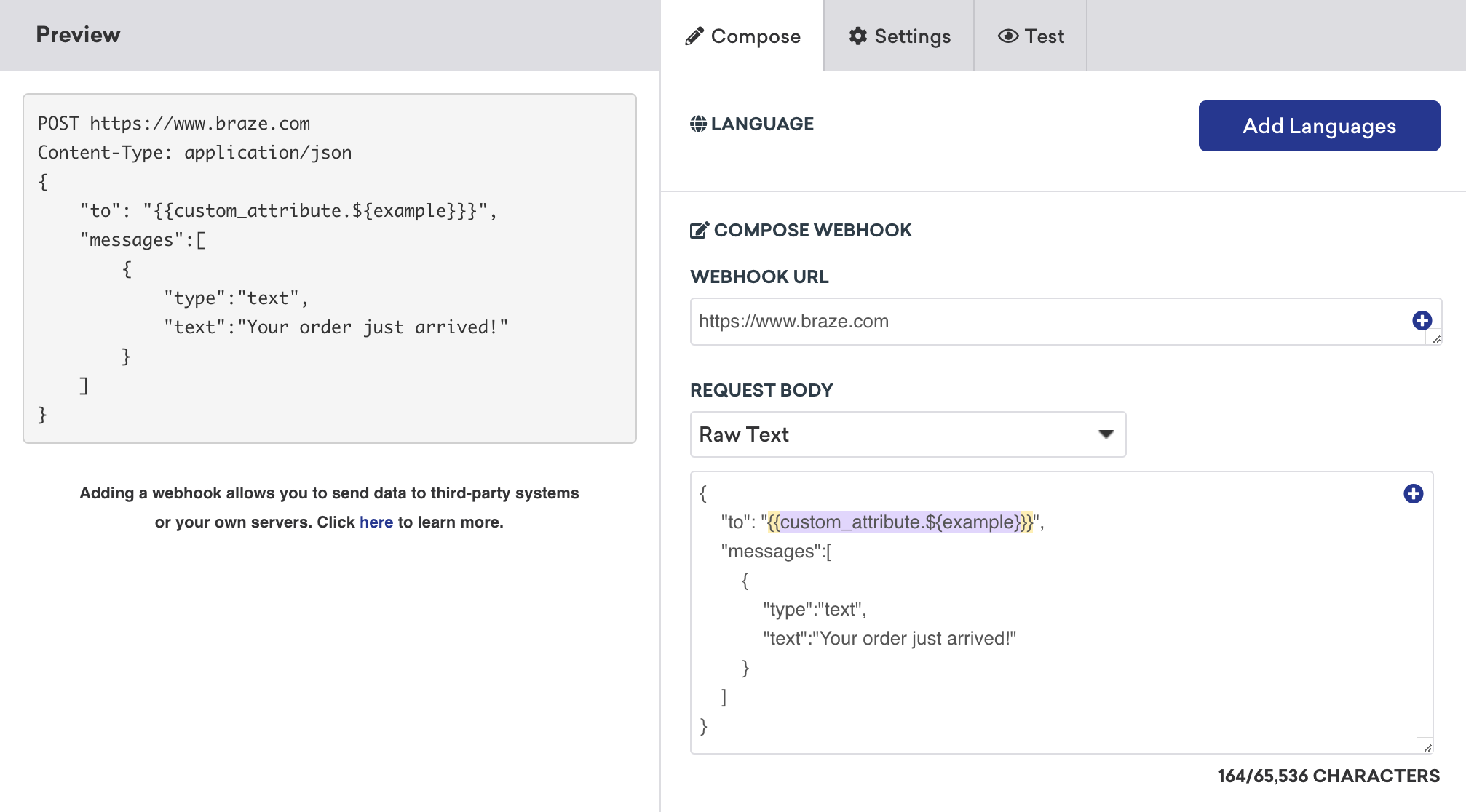Click the gear icon on Settings tab

(x=858, y=36)
